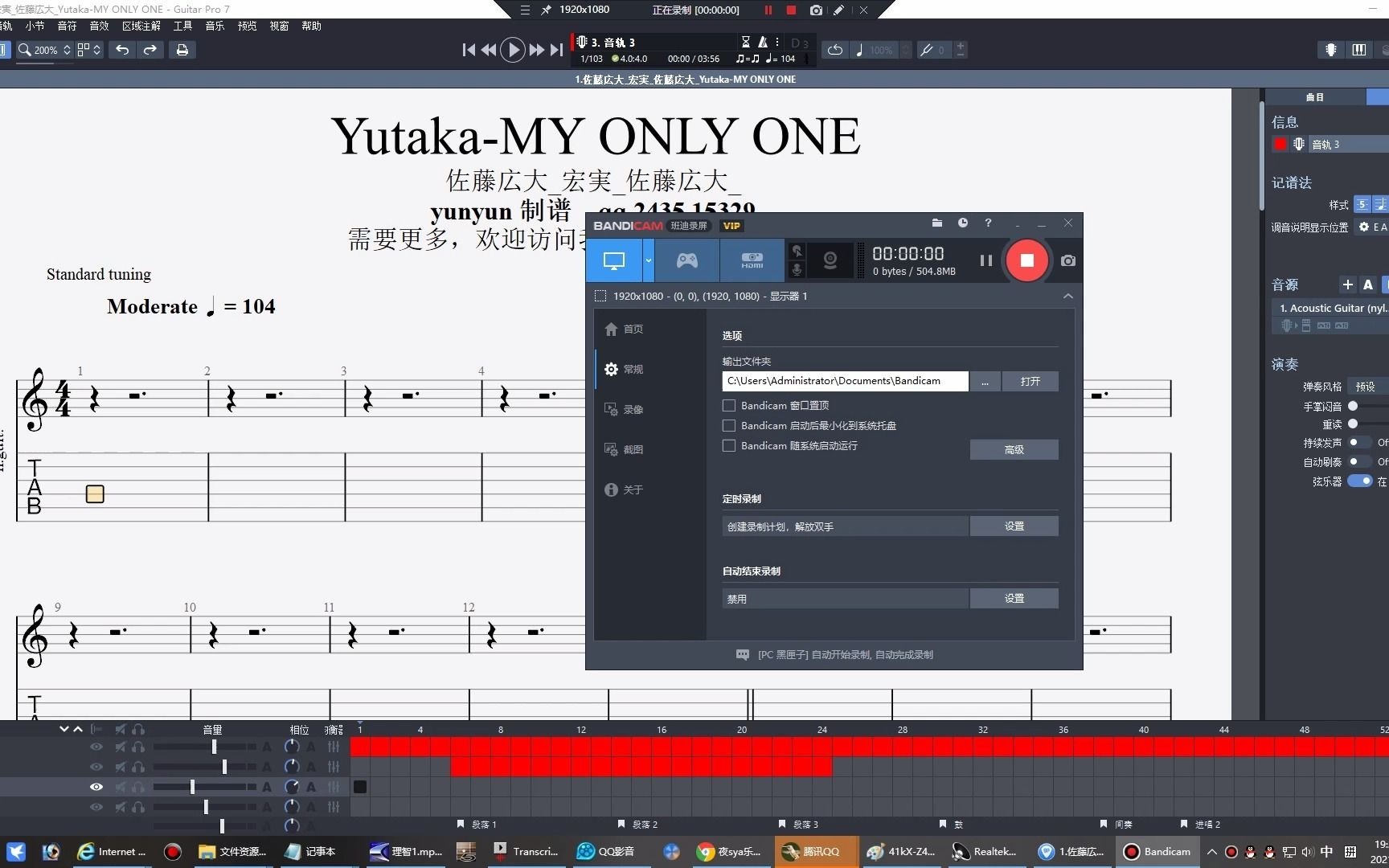The image size is (1389, 868).
Task: Open Bandicam help question mark
Action: pyautogui.click(x=988, y=223)
